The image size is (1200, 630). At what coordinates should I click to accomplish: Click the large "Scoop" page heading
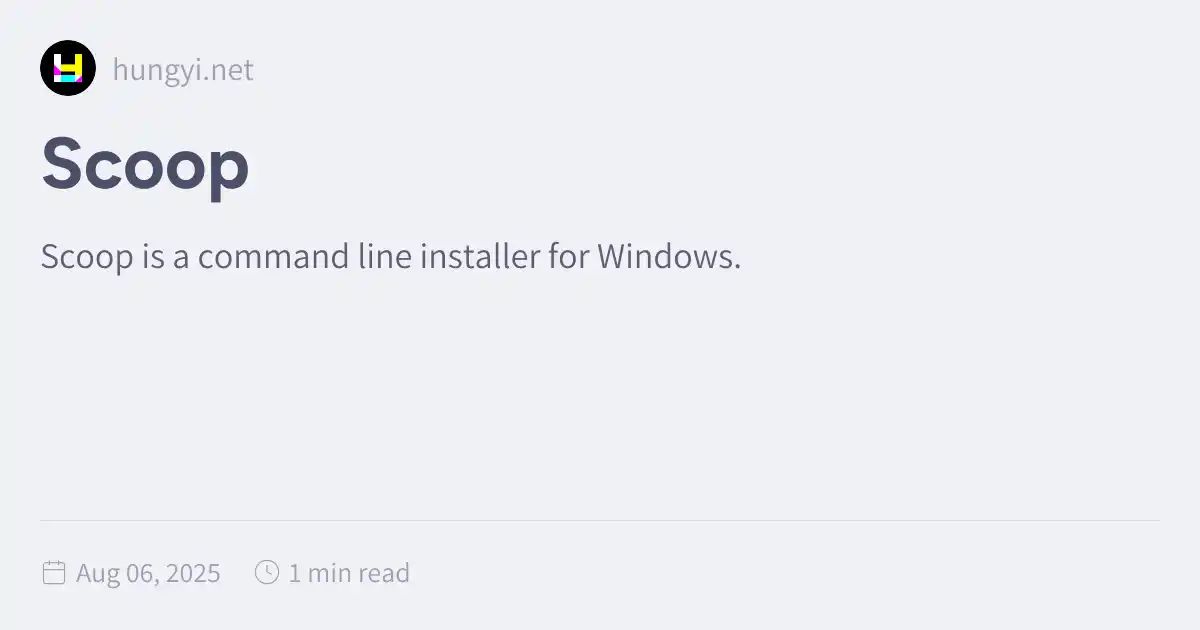[x=145, y=165]
